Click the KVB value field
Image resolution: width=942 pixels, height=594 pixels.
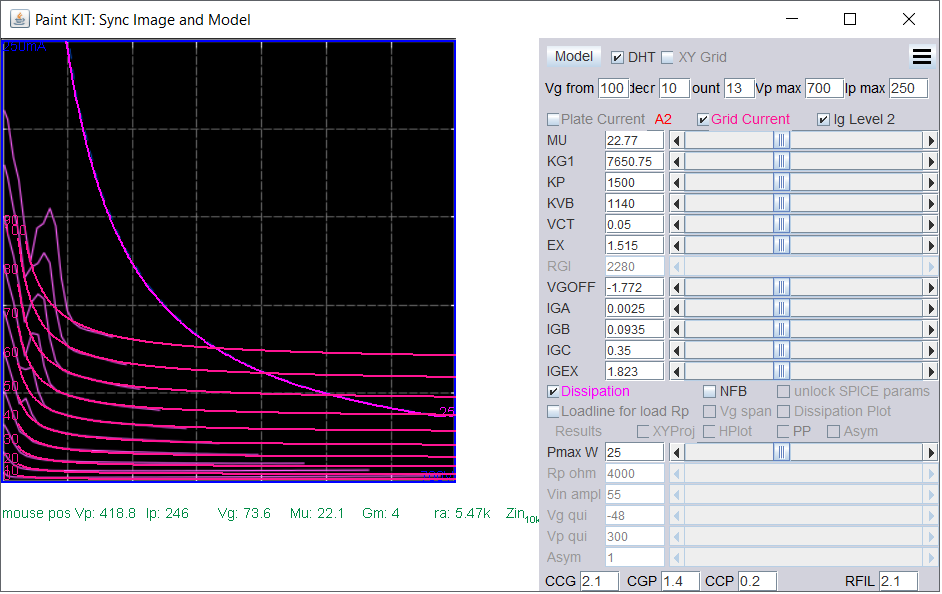634,204
